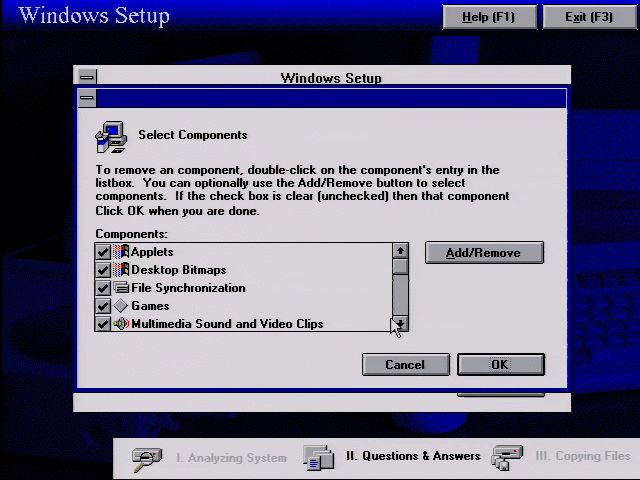Click the Select Components heading
The image size is (640, 480).
coord(193,135)
